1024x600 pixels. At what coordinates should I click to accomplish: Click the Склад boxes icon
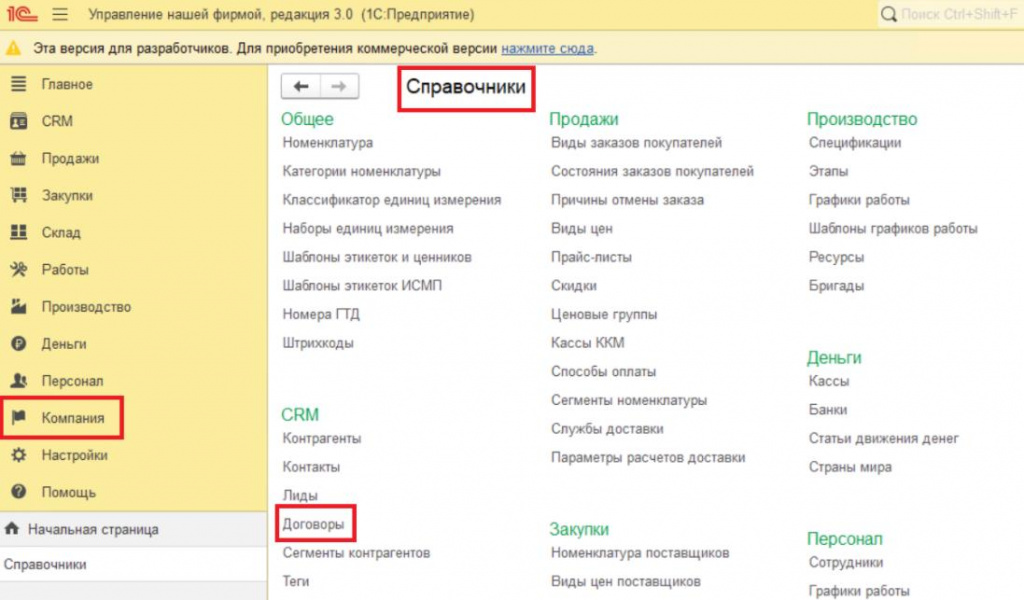19,232
